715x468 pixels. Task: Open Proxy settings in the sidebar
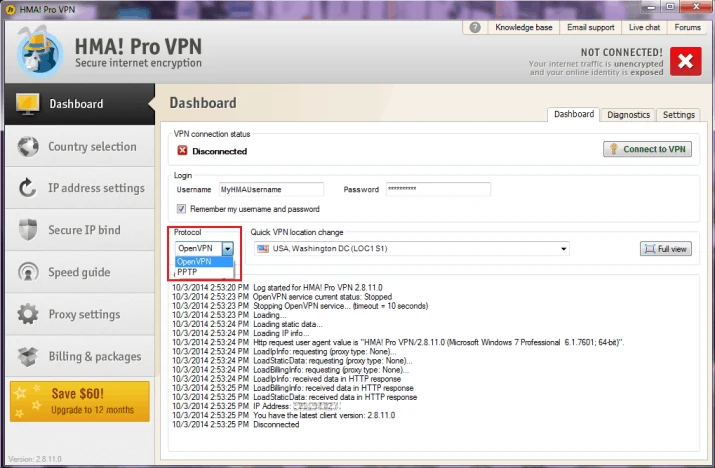(80, 314)
